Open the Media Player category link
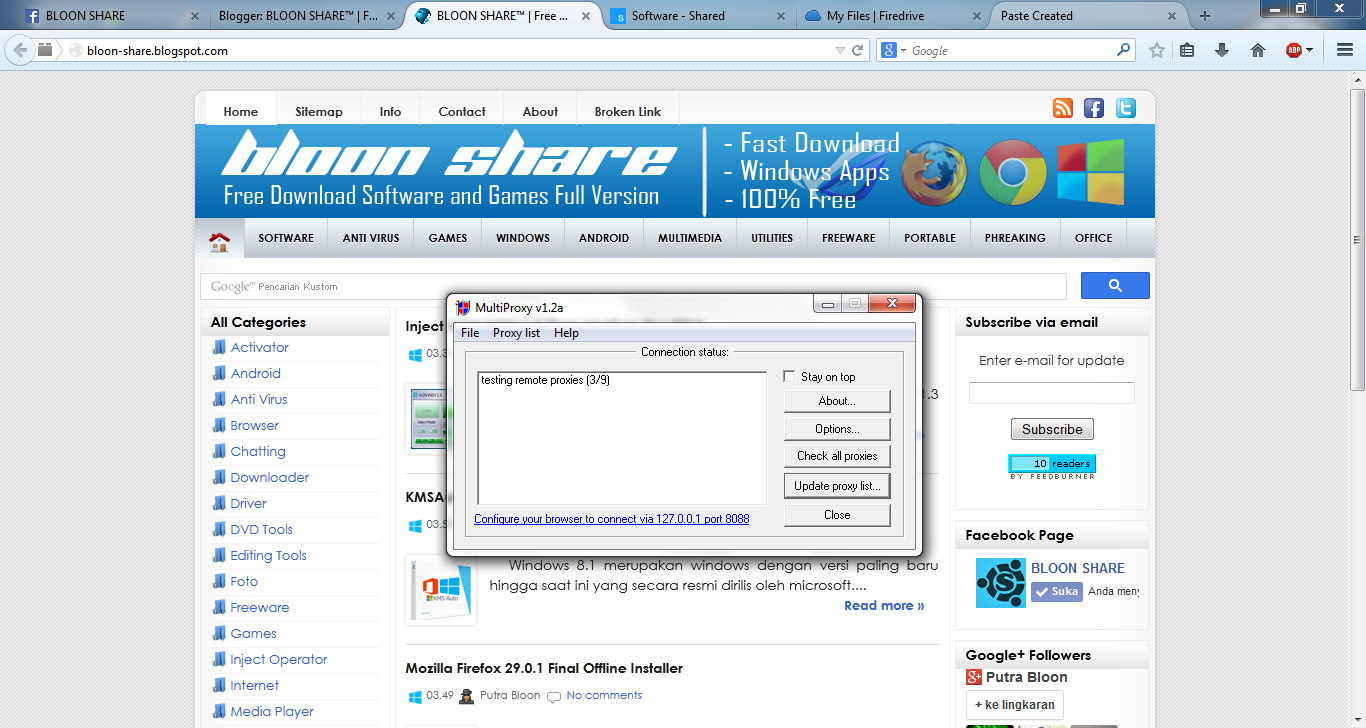1366x728 pixels. click(272, 711)
